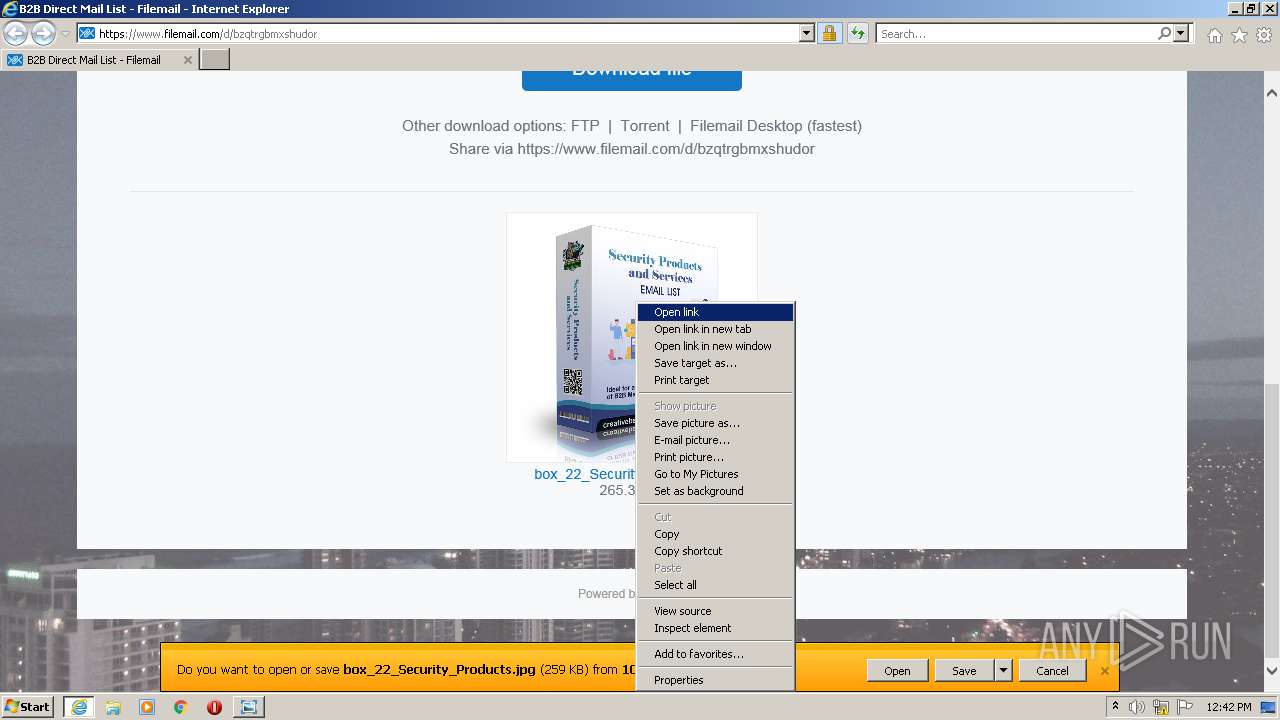Click the Show desktop button
1280x720 pixels.
[1269, 707]
